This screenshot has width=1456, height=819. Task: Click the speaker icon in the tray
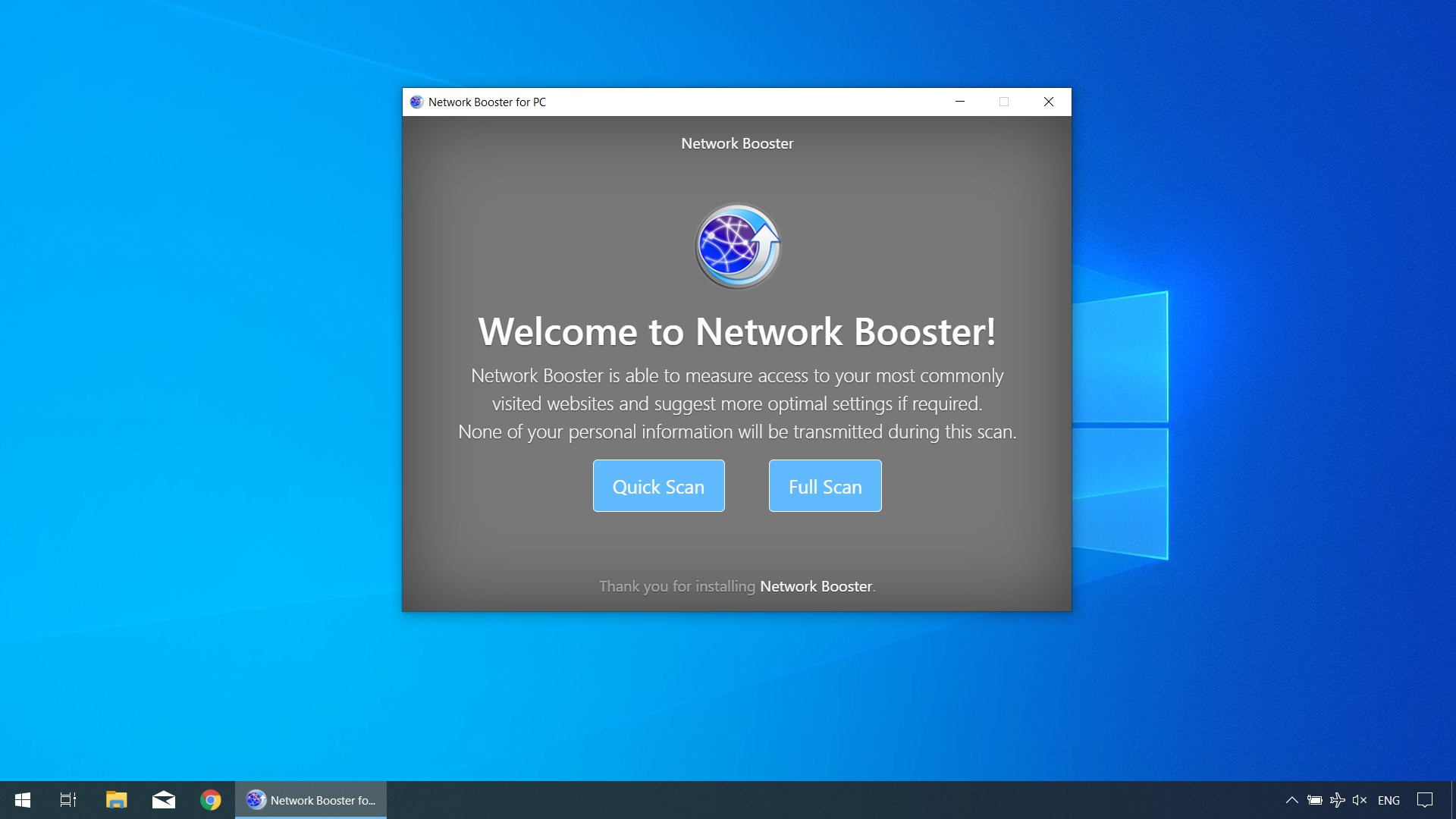click(x=1360, y=800)
